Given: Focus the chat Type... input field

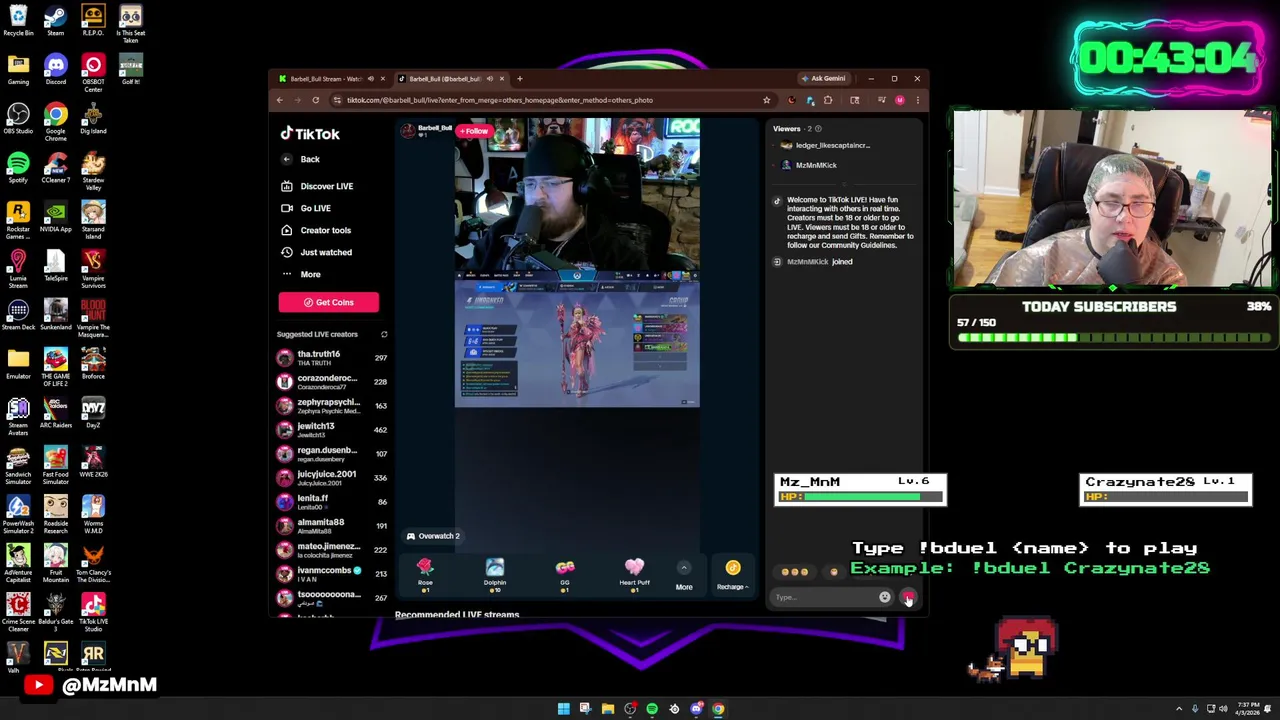Looking at the screenshot, I should pyautogui.click(x=825, y=597).
